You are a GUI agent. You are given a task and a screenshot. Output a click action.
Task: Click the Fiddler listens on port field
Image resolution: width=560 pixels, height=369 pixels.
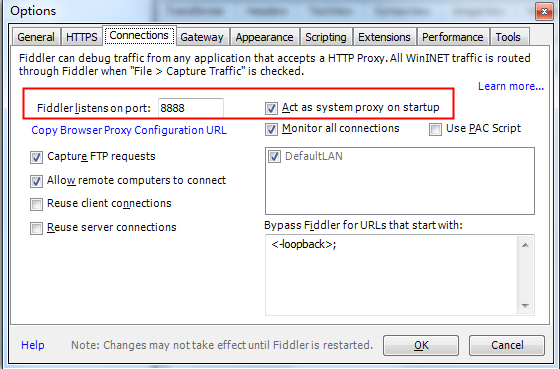pyautogui.click(x=191, y=108)
